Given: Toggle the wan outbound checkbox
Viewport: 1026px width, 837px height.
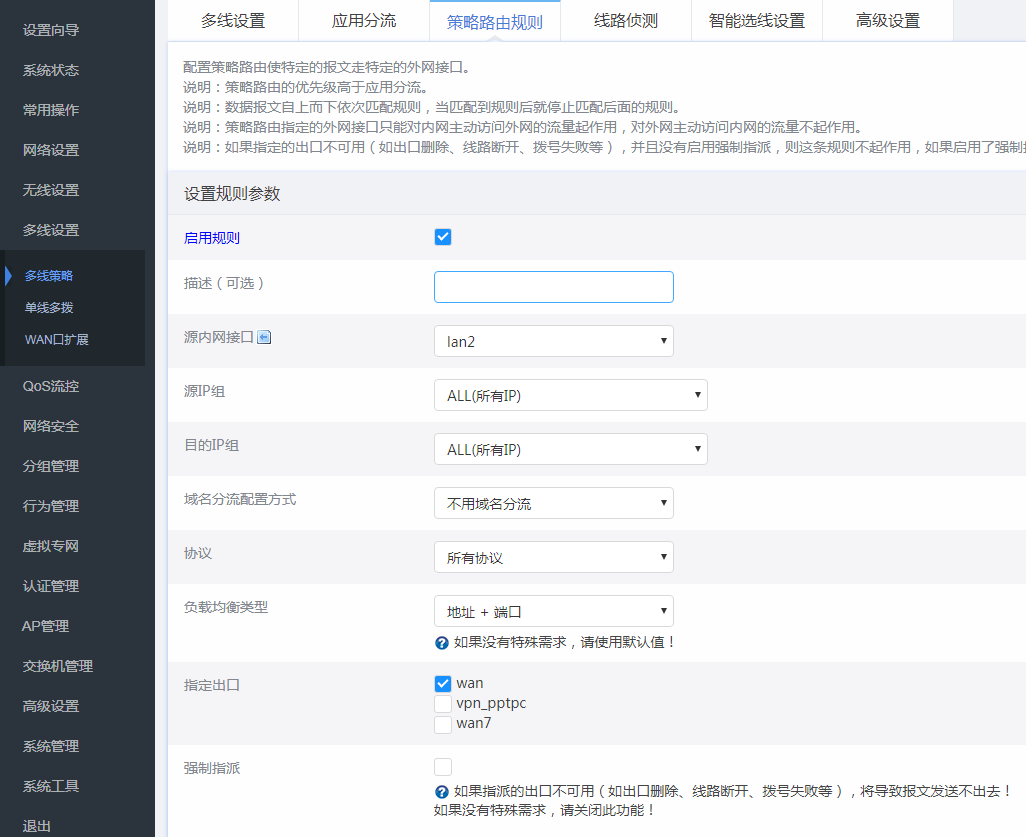Looking at the screenshot, I should [443, 684].
